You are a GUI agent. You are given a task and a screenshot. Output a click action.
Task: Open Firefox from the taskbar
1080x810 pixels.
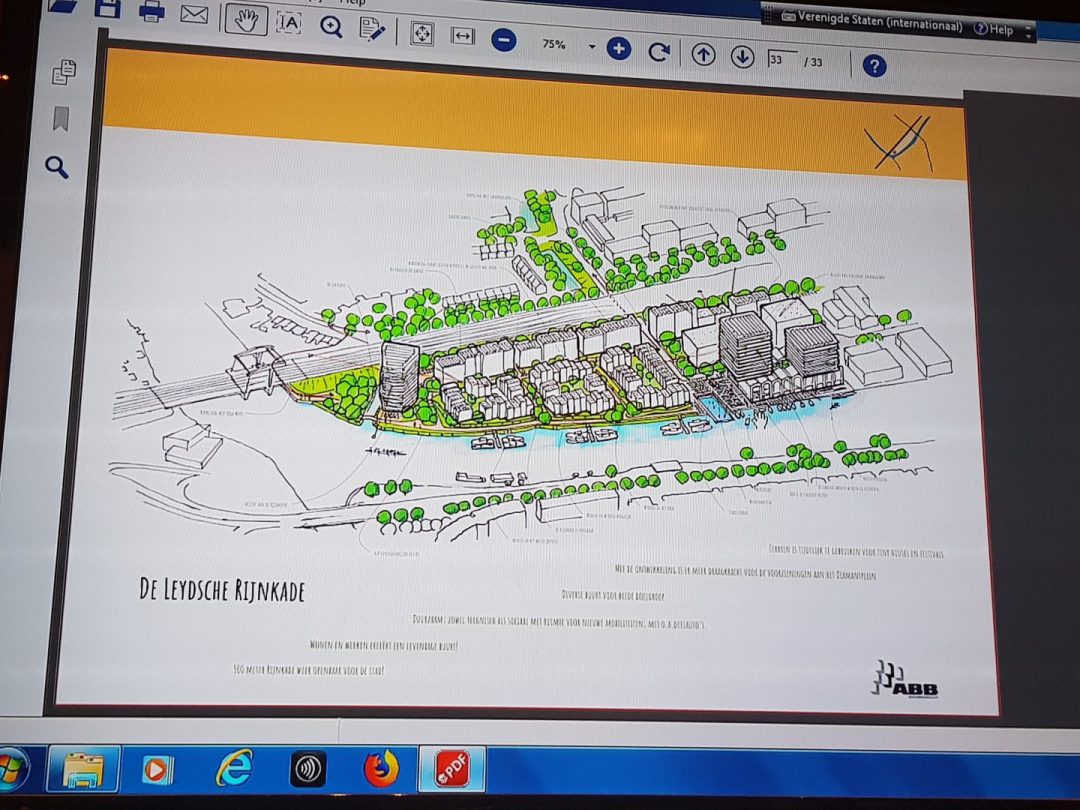(x=380, y=768)
